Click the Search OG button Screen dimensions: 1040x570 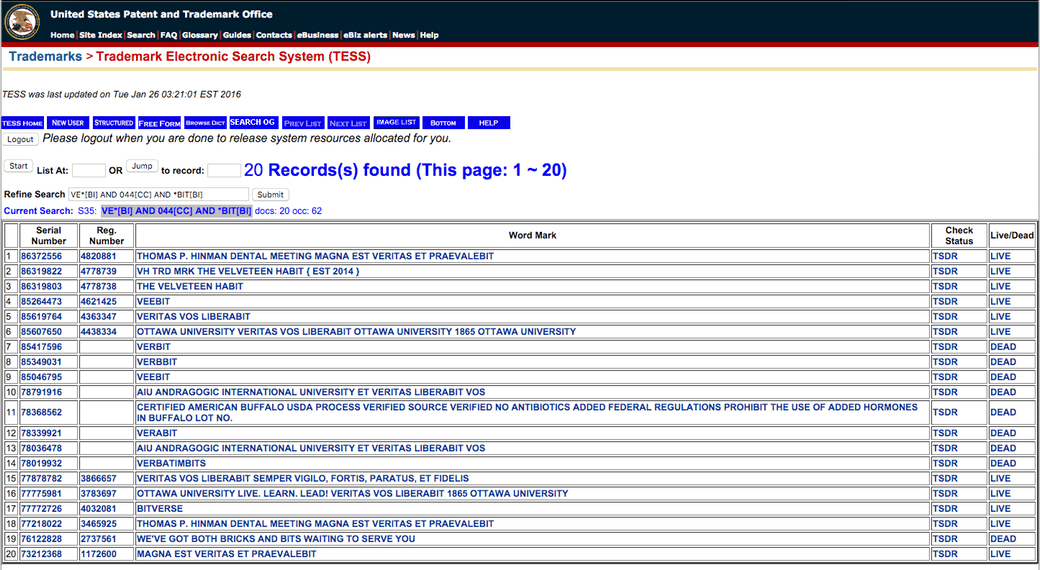tap(252, 122)
